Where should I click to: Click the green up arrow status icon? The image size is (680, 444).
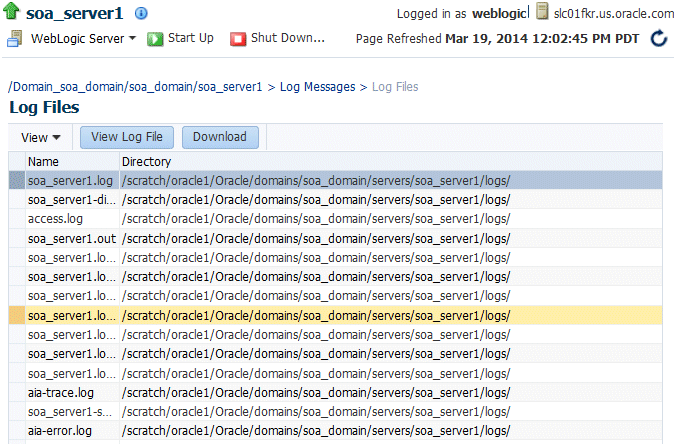(x=11, y=11)
